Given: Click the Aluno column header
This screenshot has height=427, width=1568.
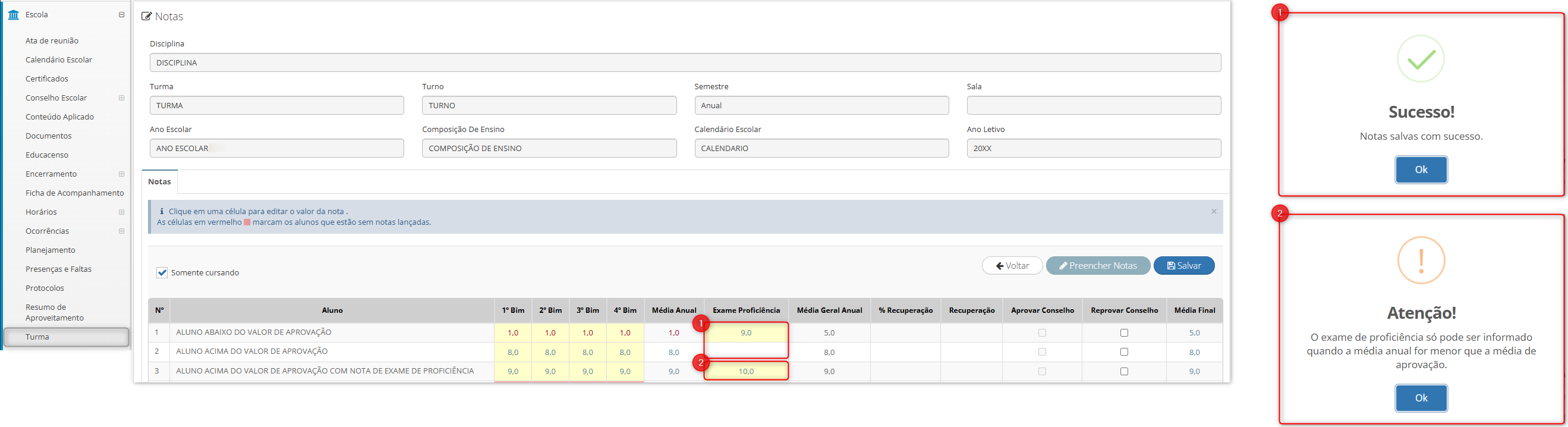Looking at the screenshot, I should [332, 310].
